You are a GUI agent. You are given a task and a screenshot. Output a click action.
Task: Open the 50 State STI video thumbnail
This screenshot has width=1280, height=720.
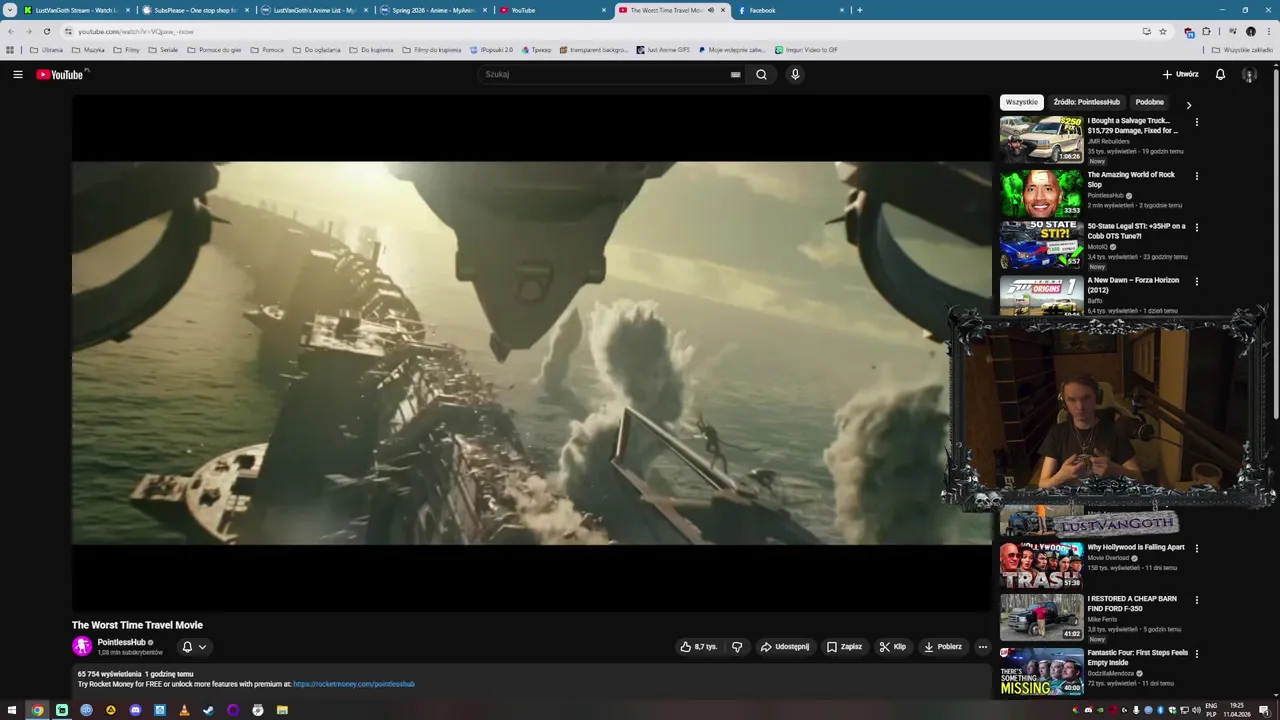coord(1041,245)
